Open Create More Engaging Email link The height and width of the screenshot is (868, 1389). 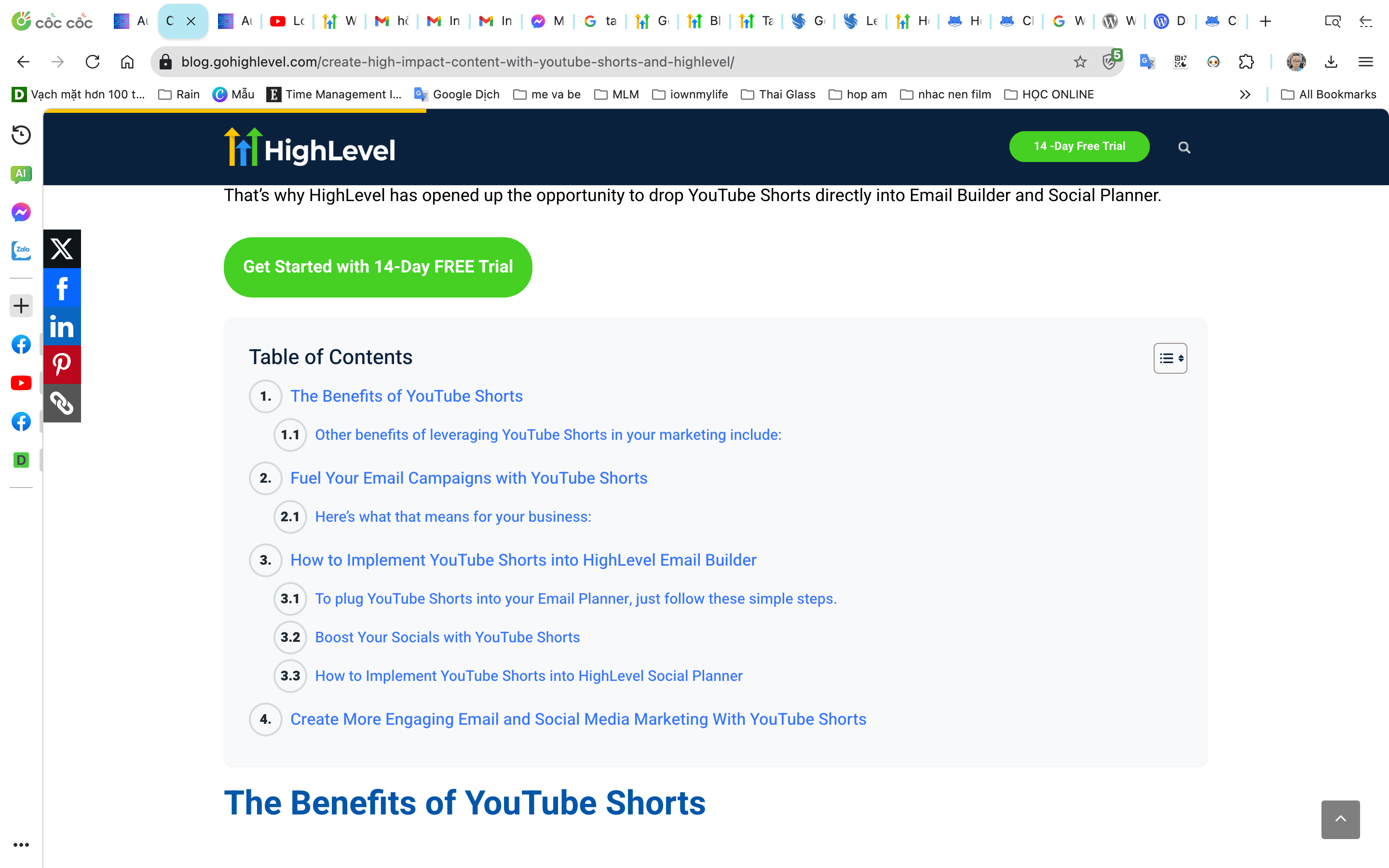tap(578, 719)
